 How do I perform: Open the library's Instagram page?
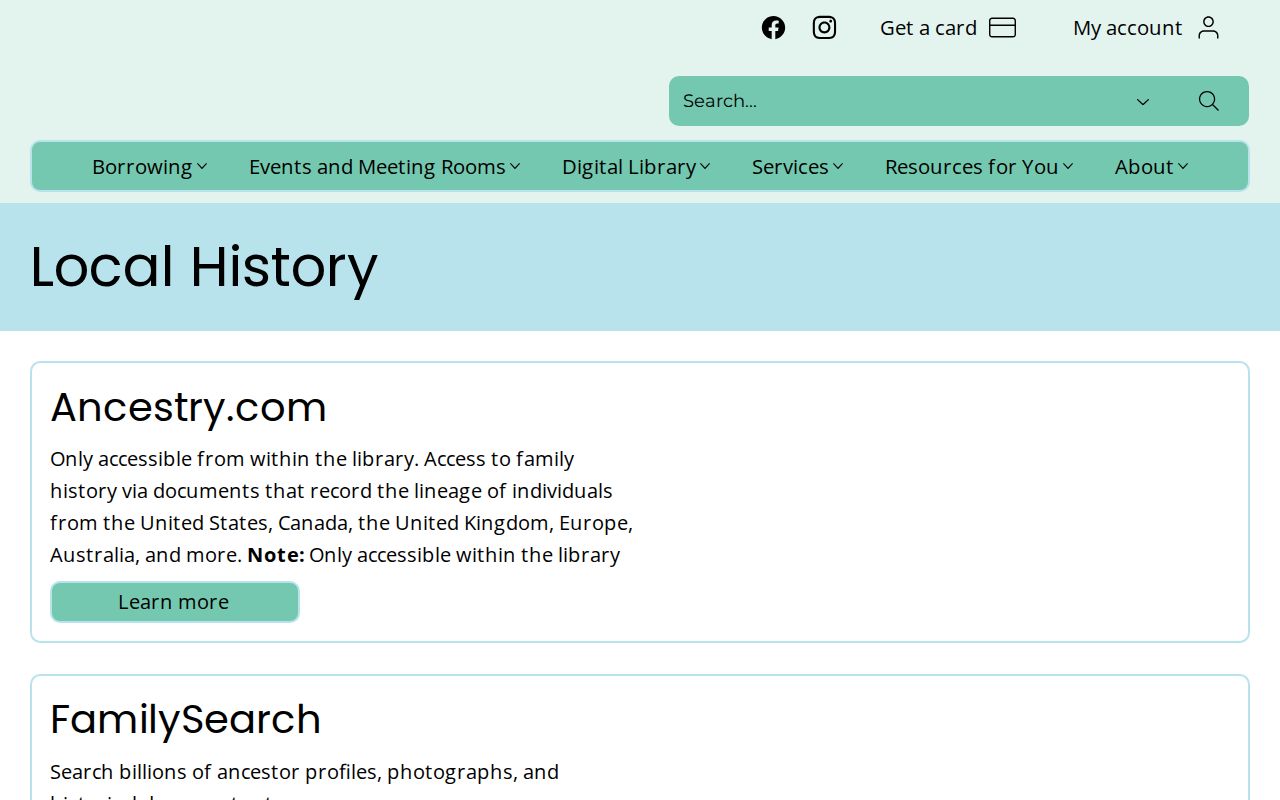(824, 28)
